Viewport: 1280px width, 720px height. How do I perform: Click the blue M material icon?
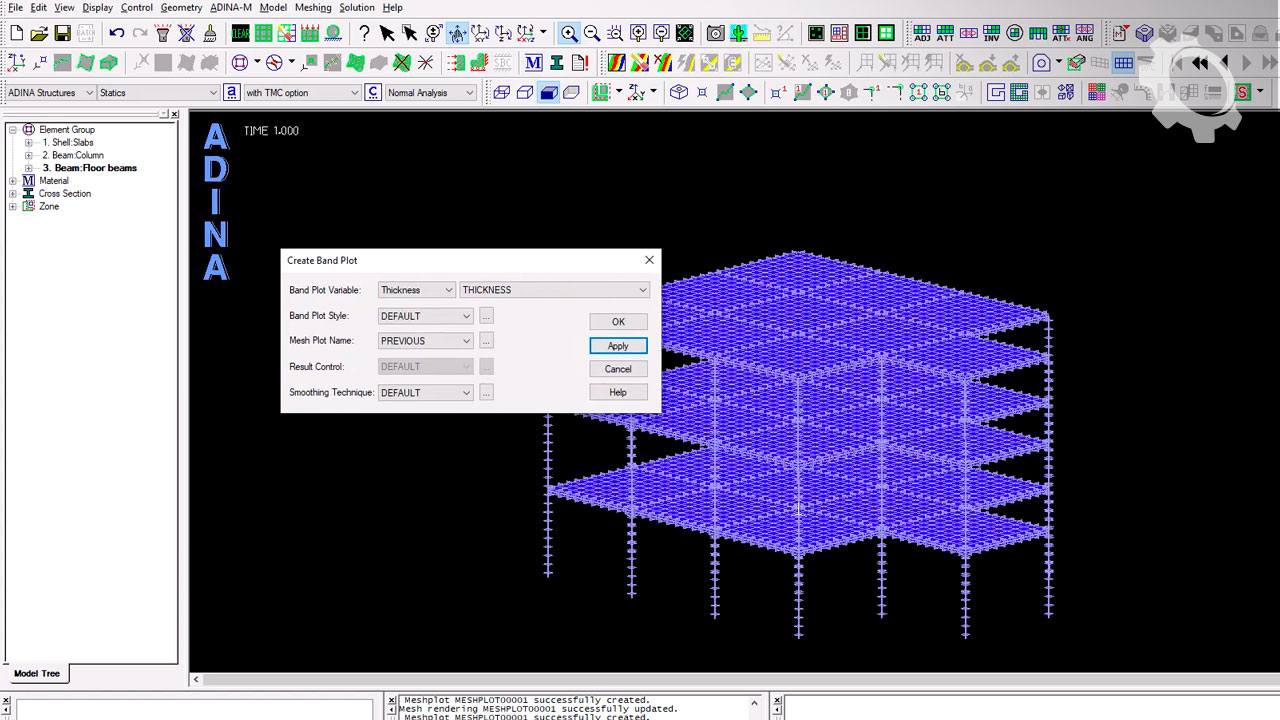(533, 63)
